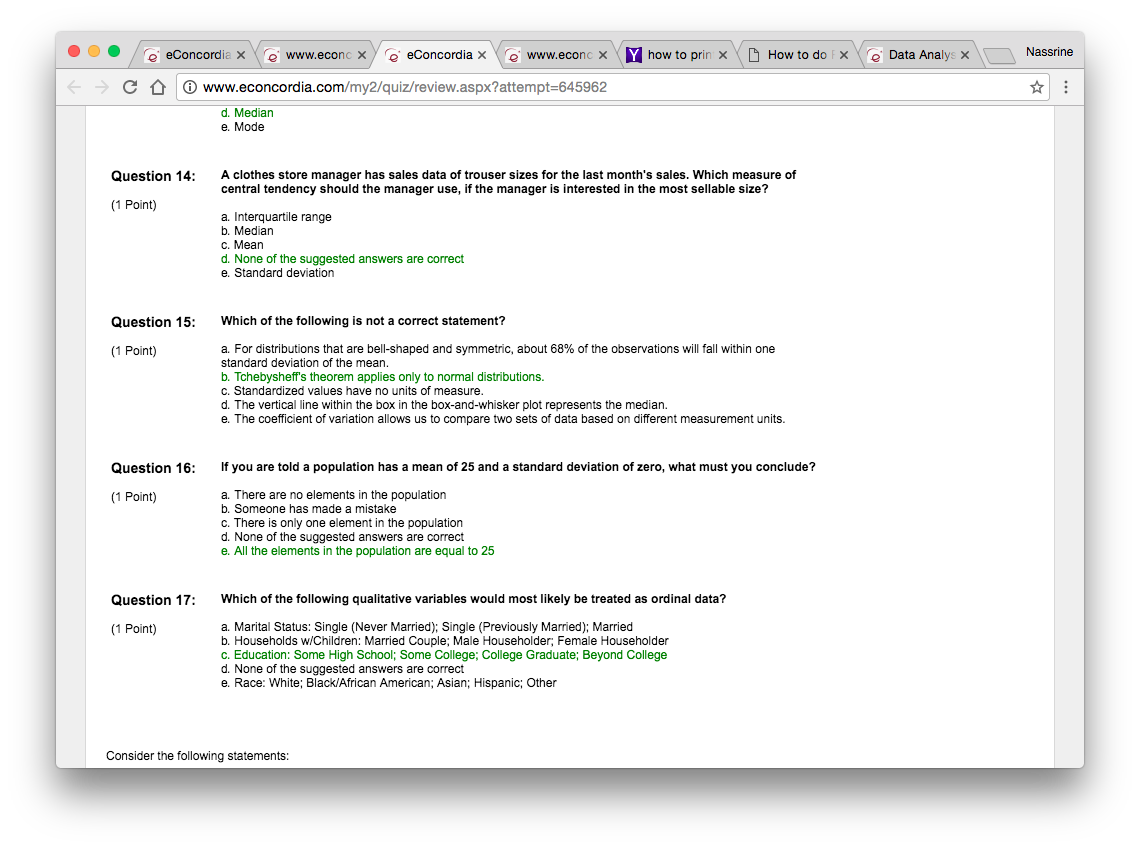Click the Education ordinal data answer option
Viewport: 1140px width, 848px height.
pos(444,655)
